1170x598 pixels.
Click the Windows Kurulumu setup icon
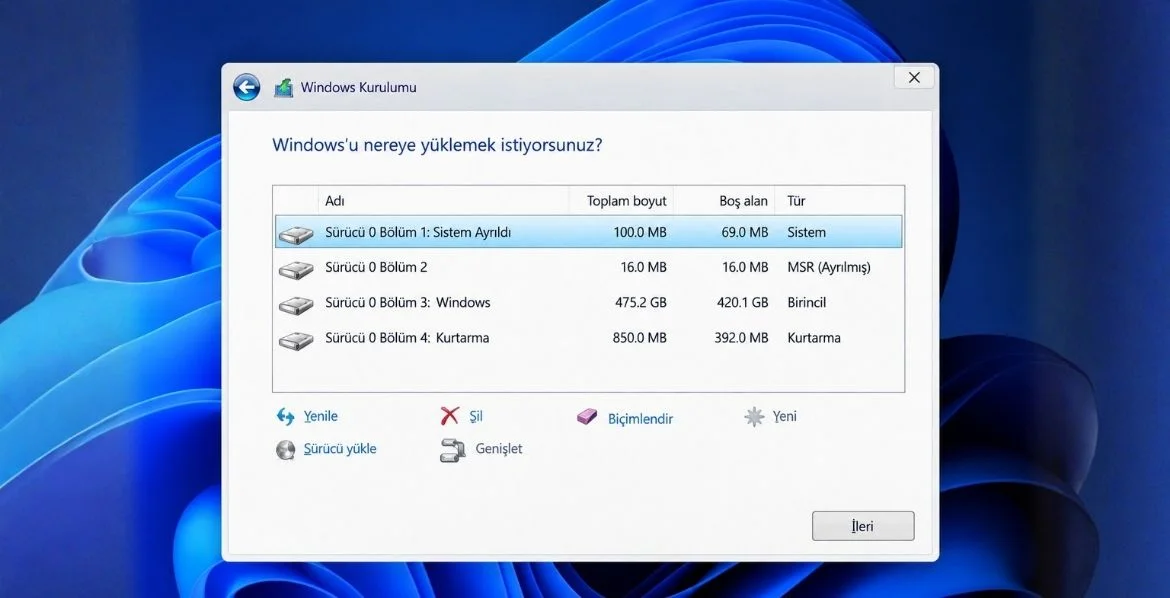(284, 87)
